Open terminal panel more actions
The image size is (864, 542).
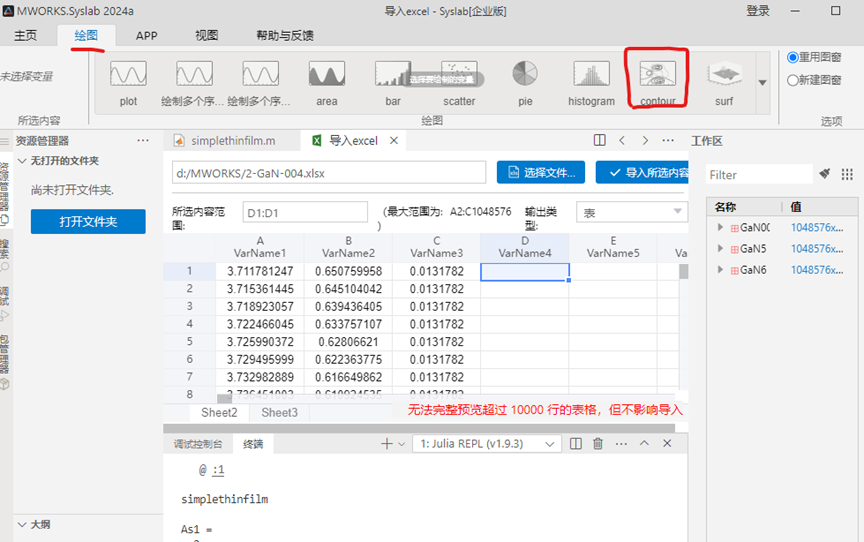[x=621, y=444]
